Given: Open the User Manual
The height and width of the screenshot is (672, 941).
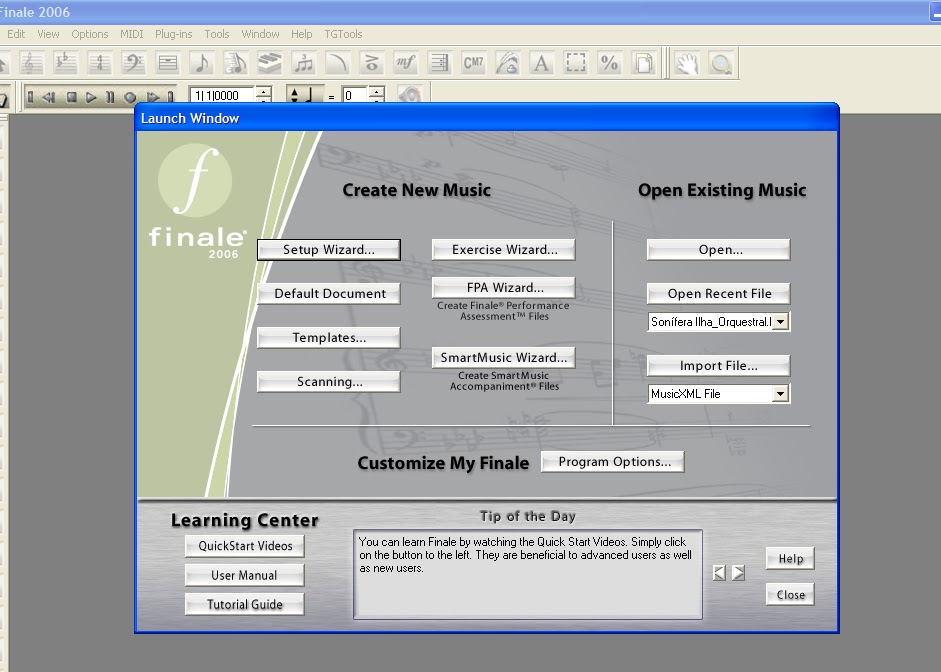Looking at the screenshot, I should (245, 575).
